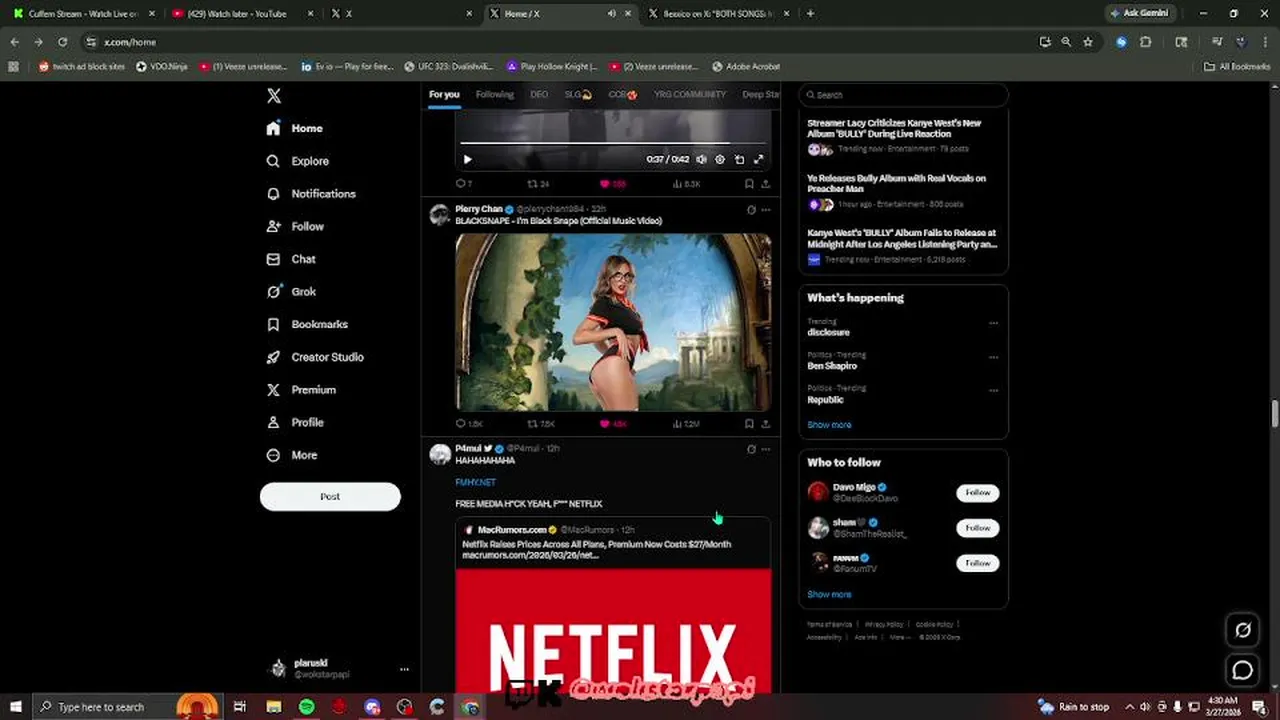Bookmark this page with the star icon
This screenshot has width=1280, height=720.
pyautogui.click(x=1088, y=42)
